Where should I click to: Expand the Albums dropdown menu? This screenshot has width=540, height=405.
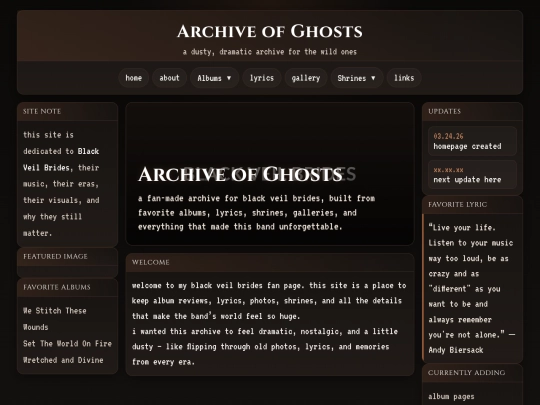point(214,78)
